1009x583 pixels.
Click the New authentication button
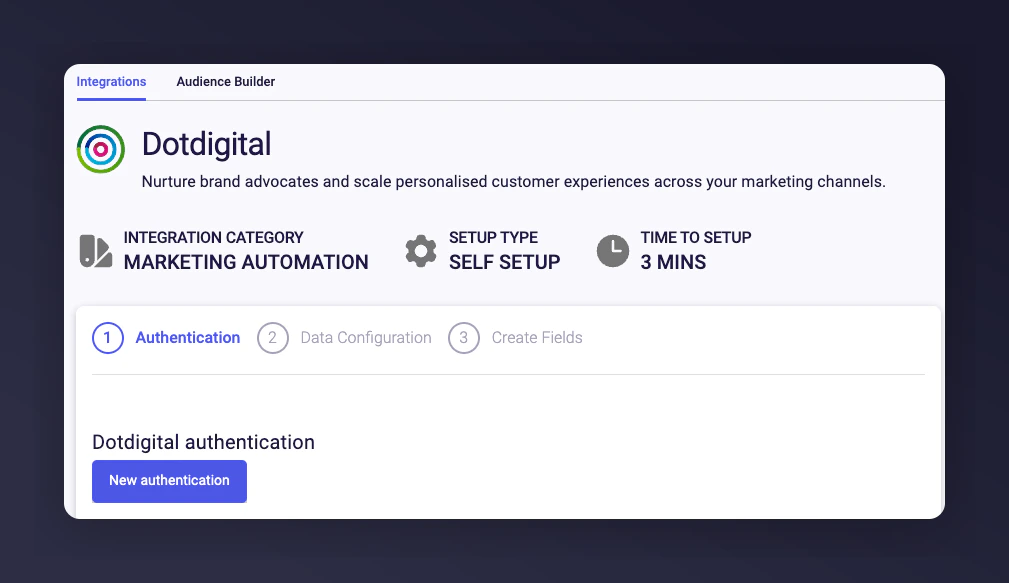169,481
